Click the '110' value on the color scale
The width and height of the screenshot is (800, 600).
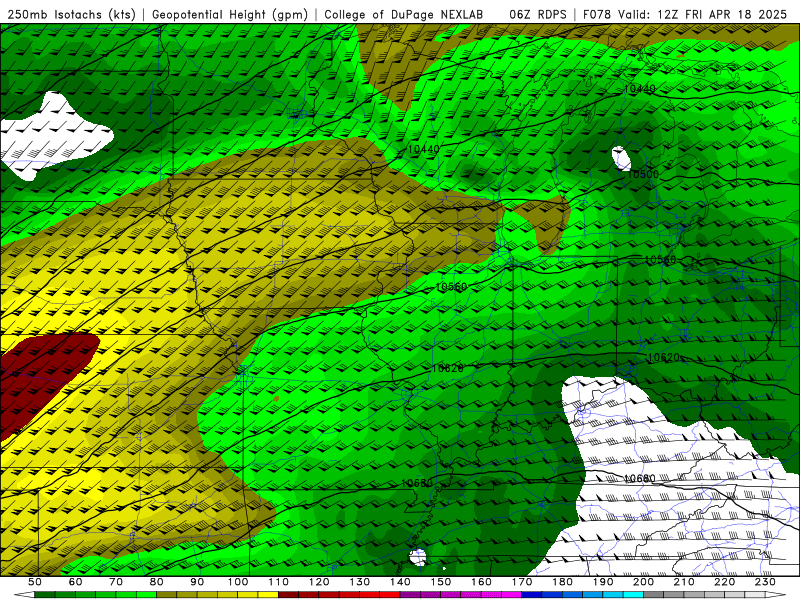point(278,582)
